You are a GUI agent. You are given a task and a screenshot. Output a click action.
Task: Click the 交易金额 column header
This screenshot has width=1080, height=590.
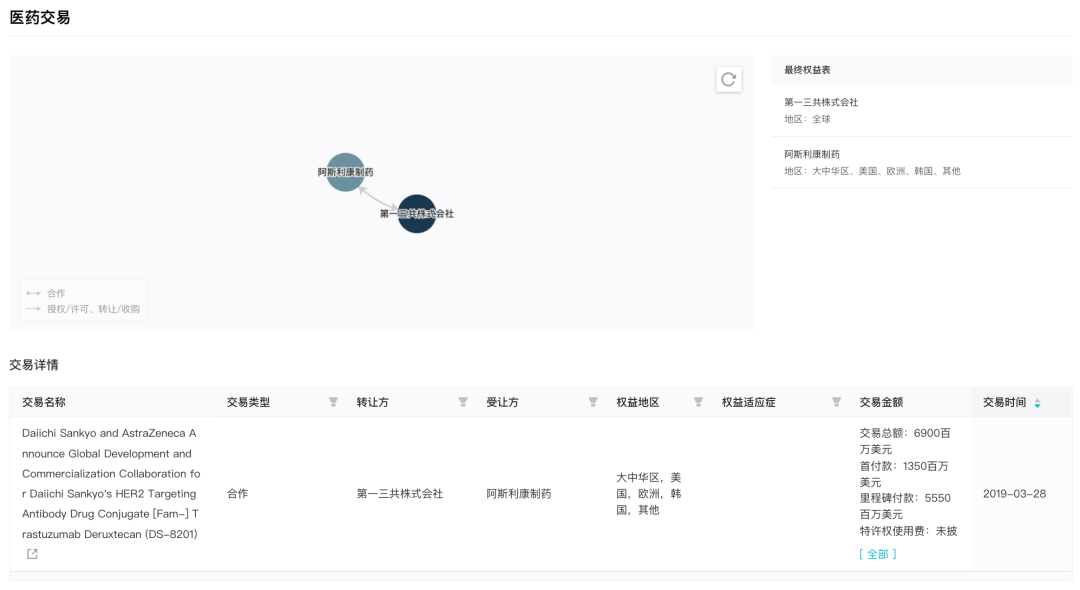coord(881,402)
